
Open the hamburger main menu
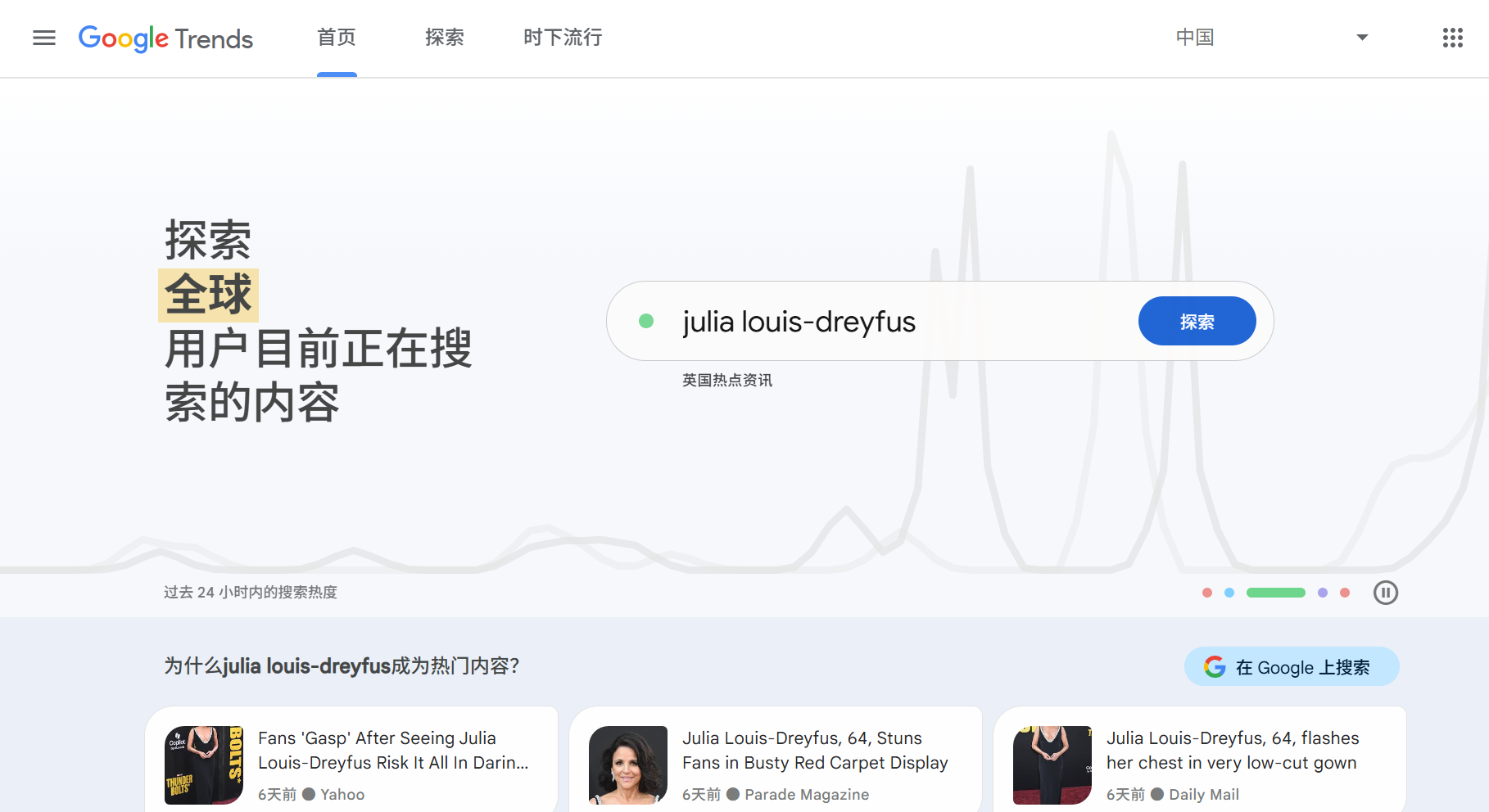click(x=44, y=38)
